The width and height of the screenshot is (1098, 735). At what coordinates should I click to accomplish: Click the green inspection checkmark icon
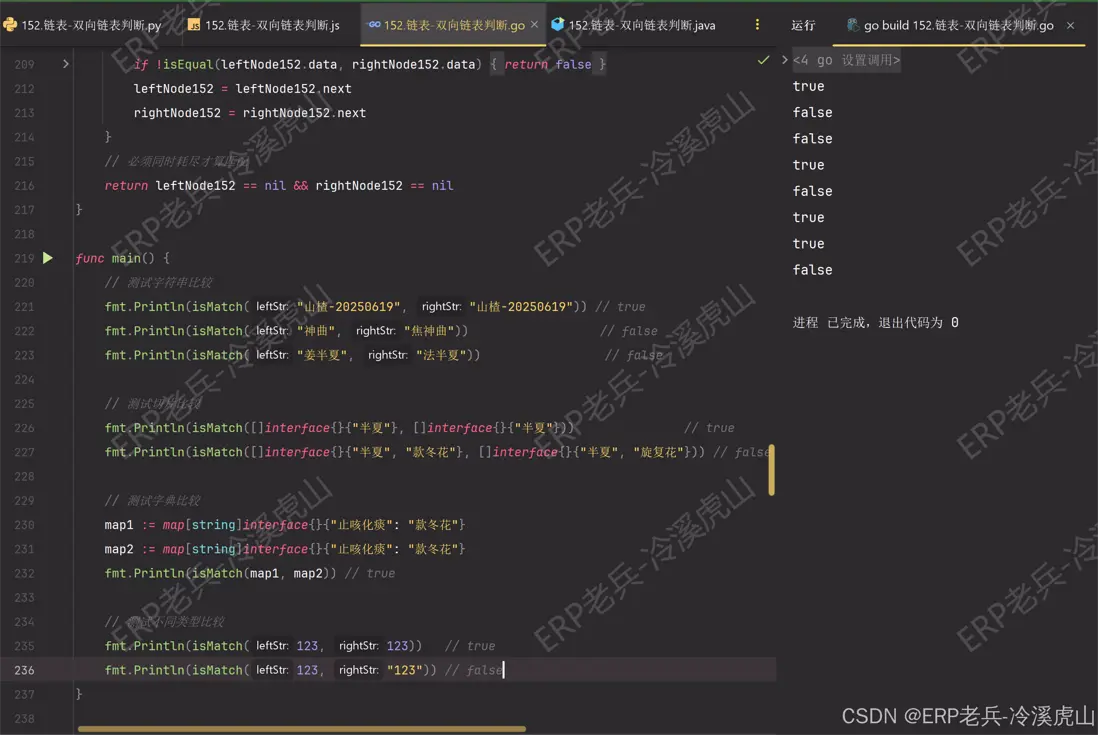pyautogui.click(x=763, y=60)
